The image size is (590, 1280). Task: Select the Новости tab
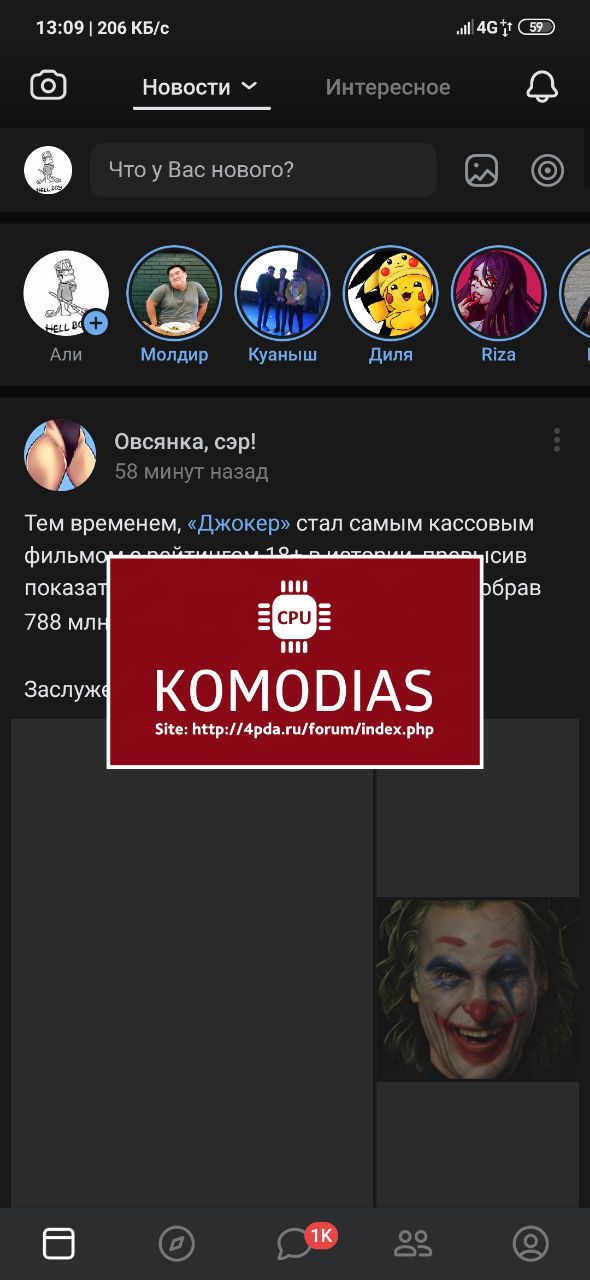[187, 87]
